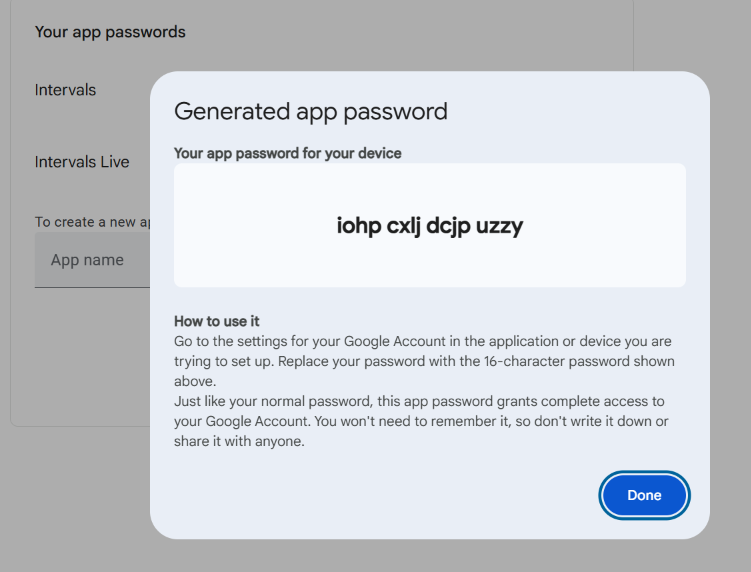This screenshot has width=751, height=572.
Task: Select the Intervals Live app password entry
Action: 82,162
